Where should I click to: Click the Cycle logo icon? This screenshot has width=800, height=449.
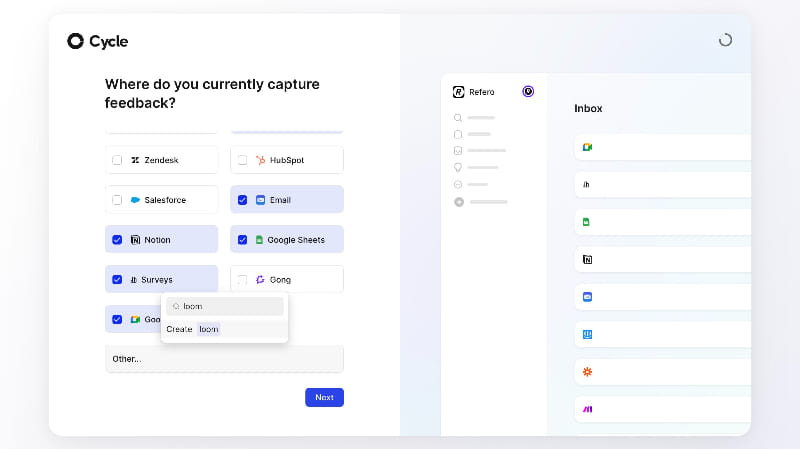pyautogui.click(x=76, y=41)
